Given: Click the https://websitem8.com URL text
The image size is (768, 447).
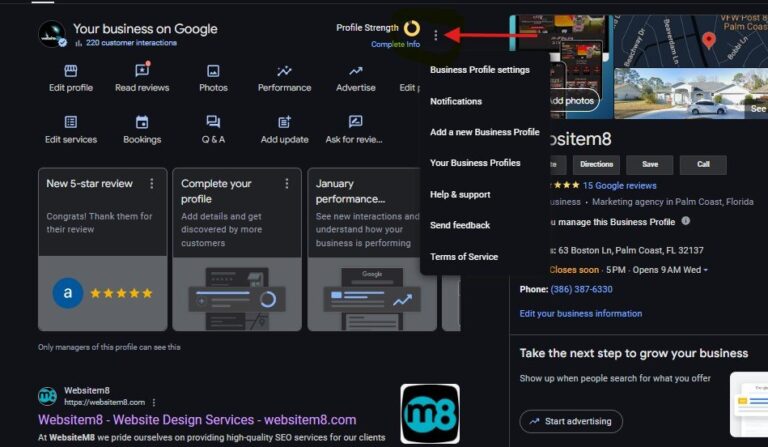Looking at the screenshot, I should pyautogui.click(x=104, y=402).
